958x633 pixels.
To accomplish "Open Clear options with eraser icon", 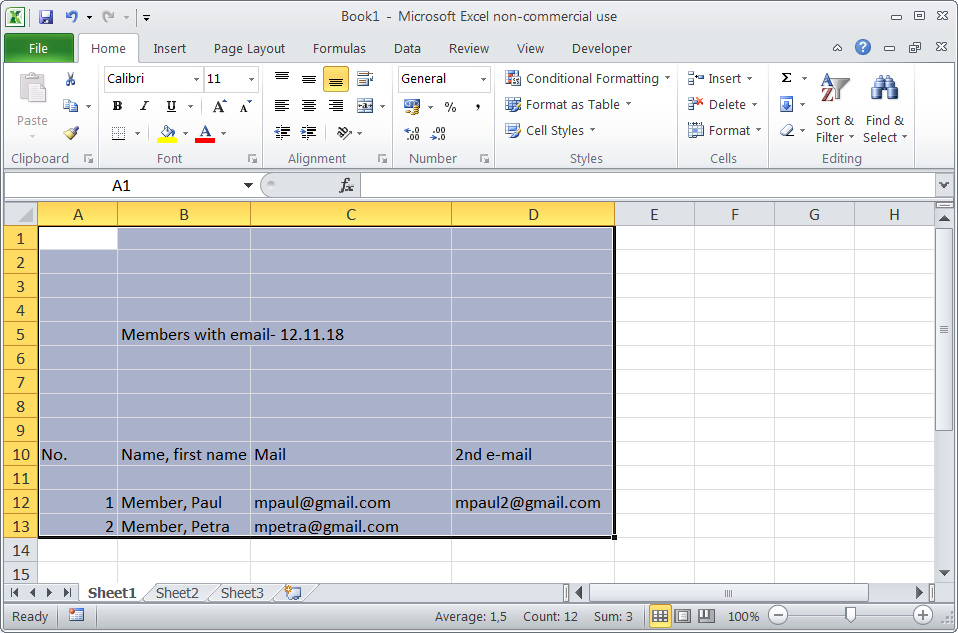I will pos(787,131).
